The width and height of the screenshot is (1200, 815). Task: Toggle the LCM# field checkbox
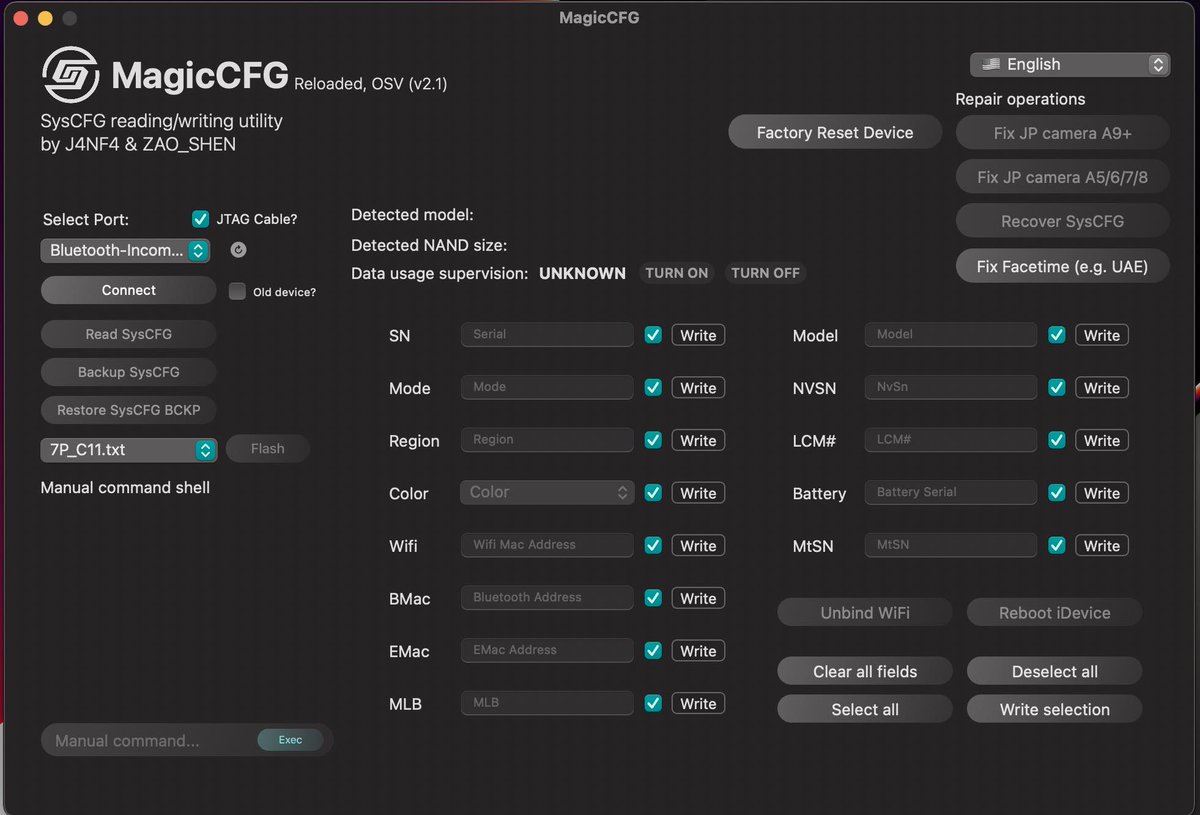1057,440
